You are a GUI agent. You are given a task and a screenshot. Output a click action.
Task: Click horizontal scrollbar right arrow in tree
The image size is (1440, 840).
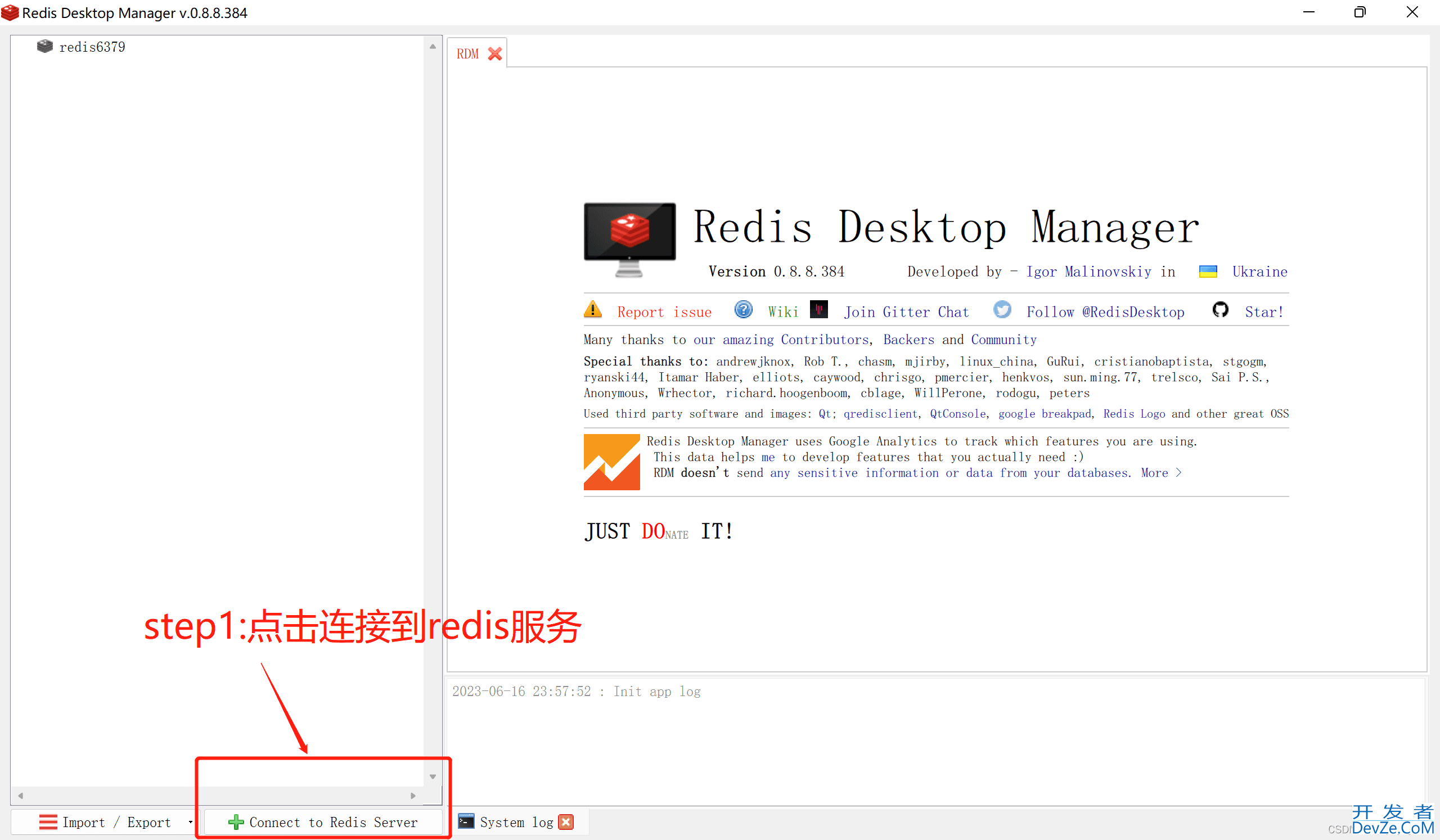[x=412, y=796]
